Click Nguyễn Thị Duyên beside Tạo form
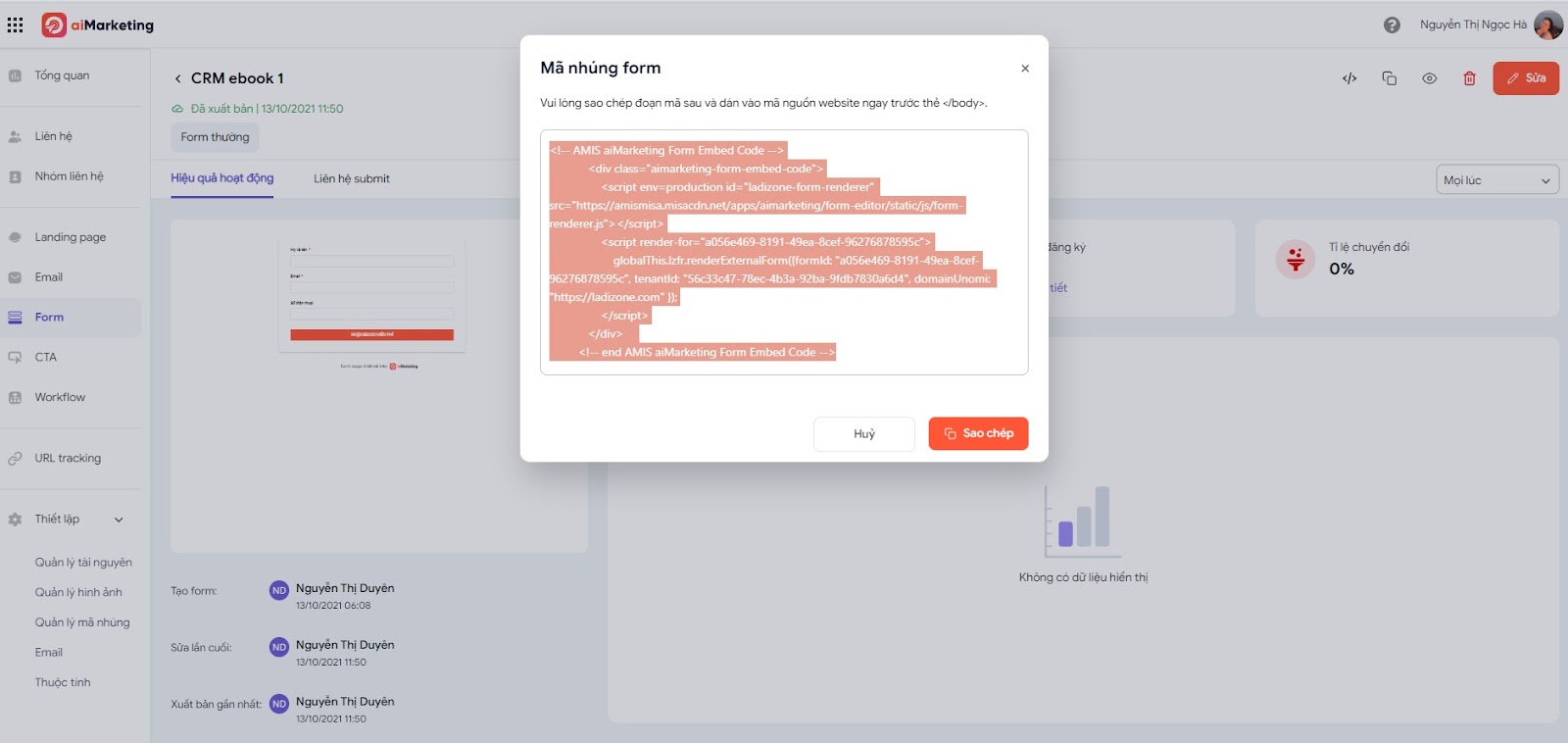Viewport: 1568px width, 743px height. pyautogui.click(x=345, y=588)
